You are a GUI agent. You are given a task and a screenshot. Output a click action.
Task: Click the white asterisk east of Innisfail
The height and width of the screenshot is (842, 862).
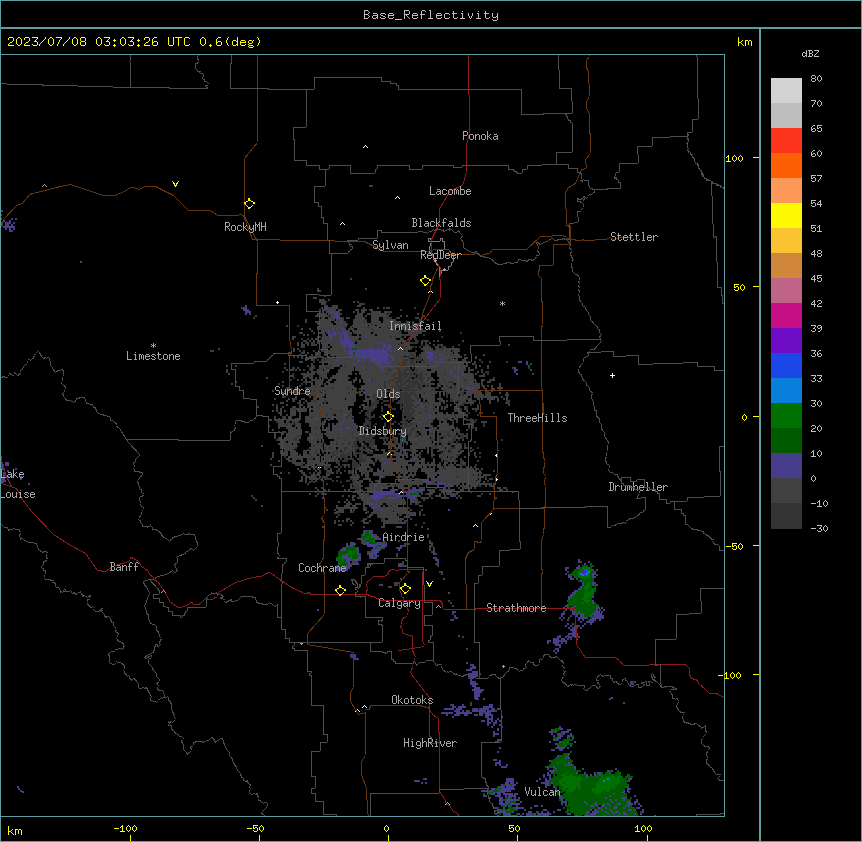(502, 303)
